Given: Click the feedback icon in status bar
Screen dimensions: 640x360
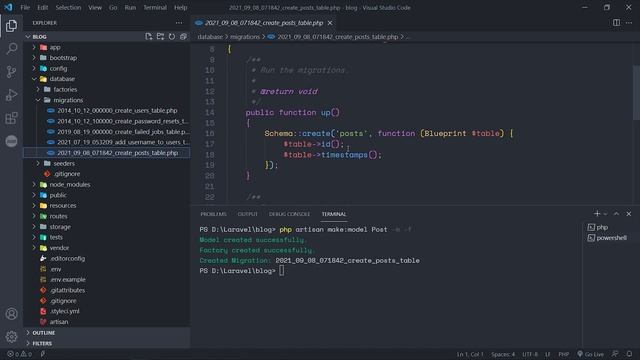Looking at the screenshot, I should click(615, 354).
